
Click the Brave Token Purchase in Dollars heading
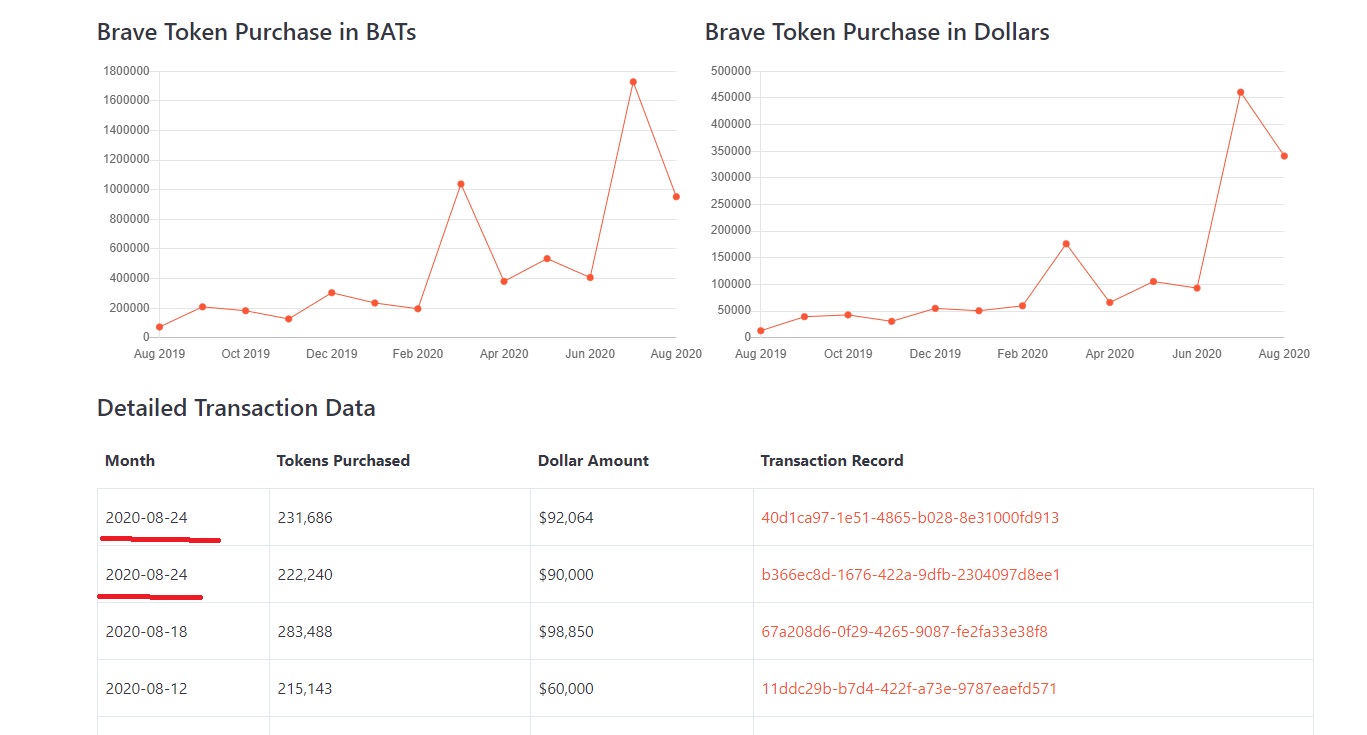(877, 32)
